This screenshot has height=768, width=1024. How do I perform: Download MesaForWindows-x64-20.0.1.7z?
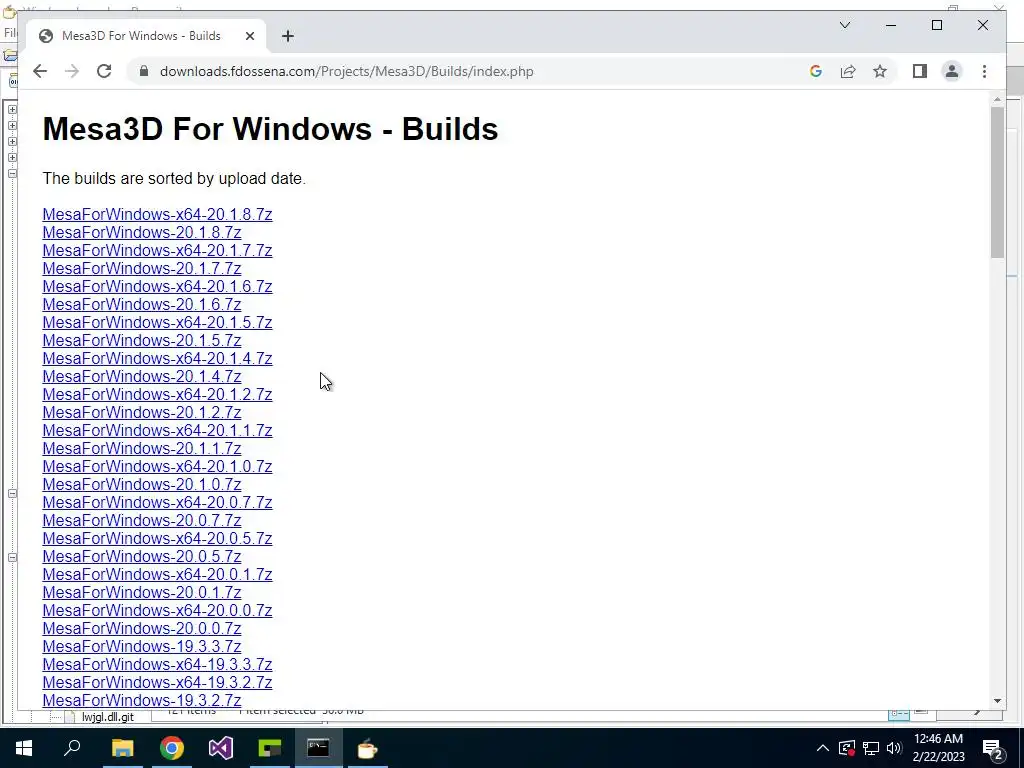(x=157, y=573)
